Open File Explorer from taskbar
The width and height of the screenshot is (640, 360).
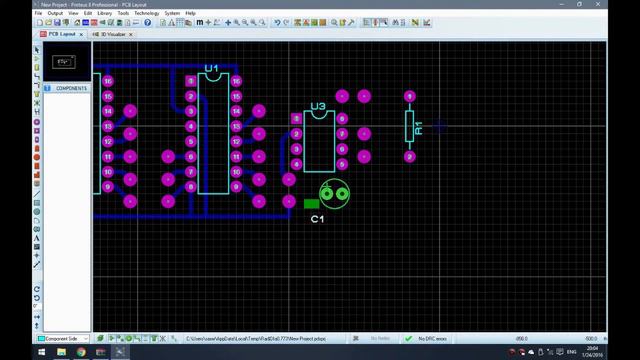click(x=61, y=352)
